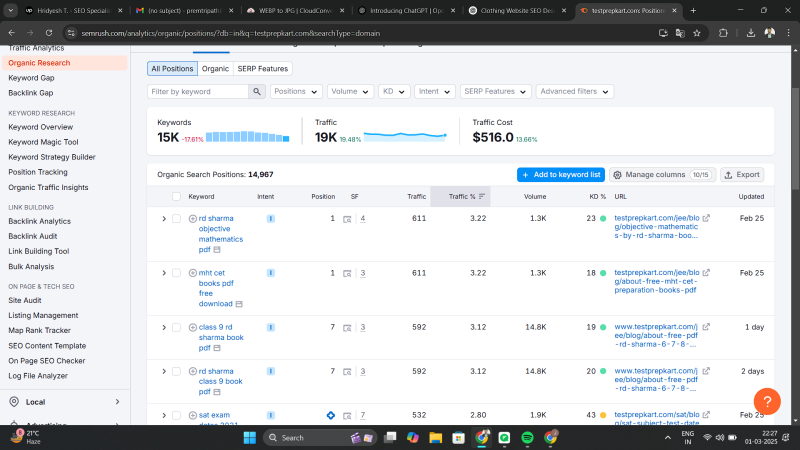Image resolution: width=800 pixels, height=450 pixels.
Task: Click add icon beside 'rd sharma objective mathematics pdf'
Action: coord(193,218)
